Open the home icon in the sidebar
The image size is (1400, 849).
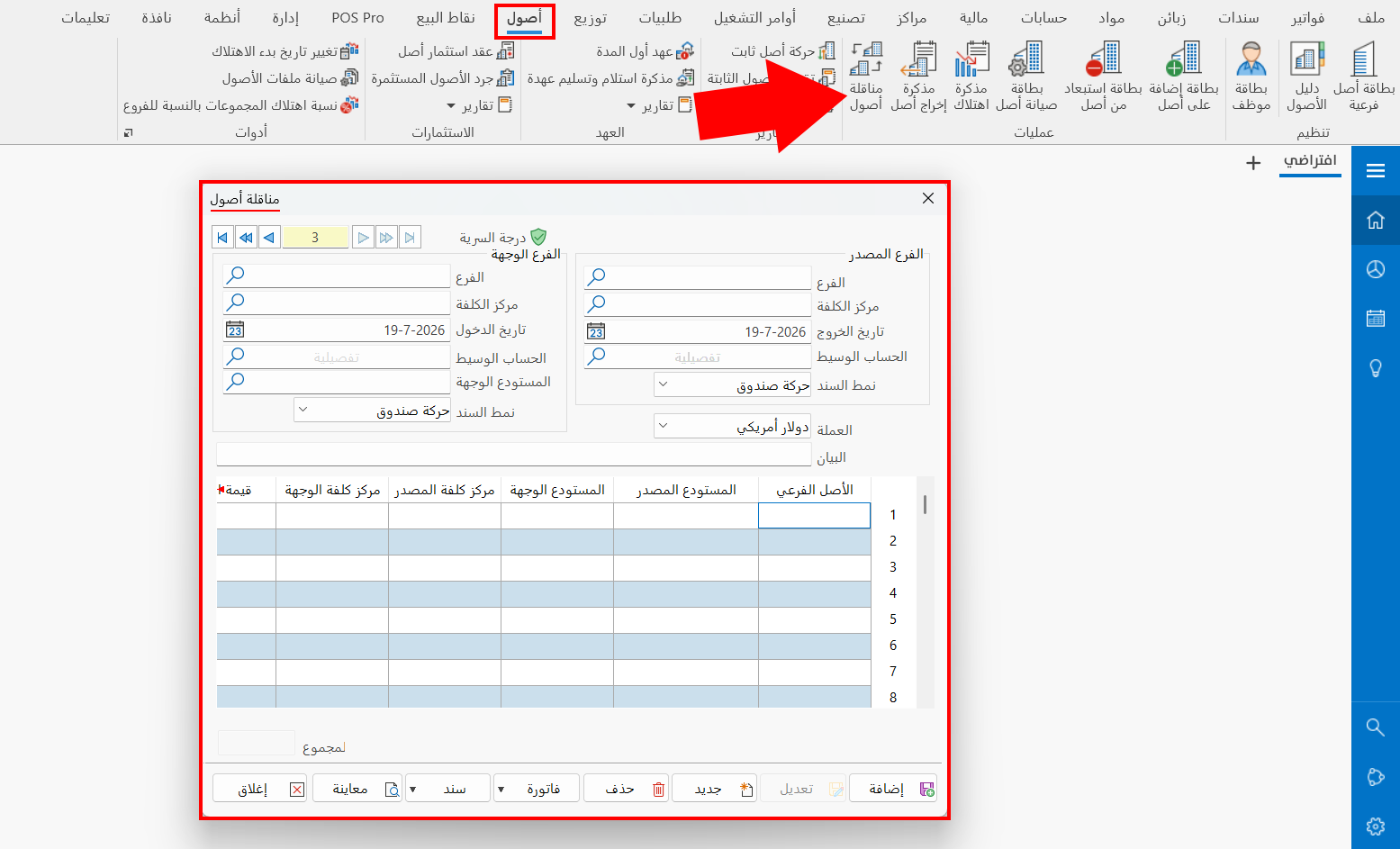point(1376,220)
